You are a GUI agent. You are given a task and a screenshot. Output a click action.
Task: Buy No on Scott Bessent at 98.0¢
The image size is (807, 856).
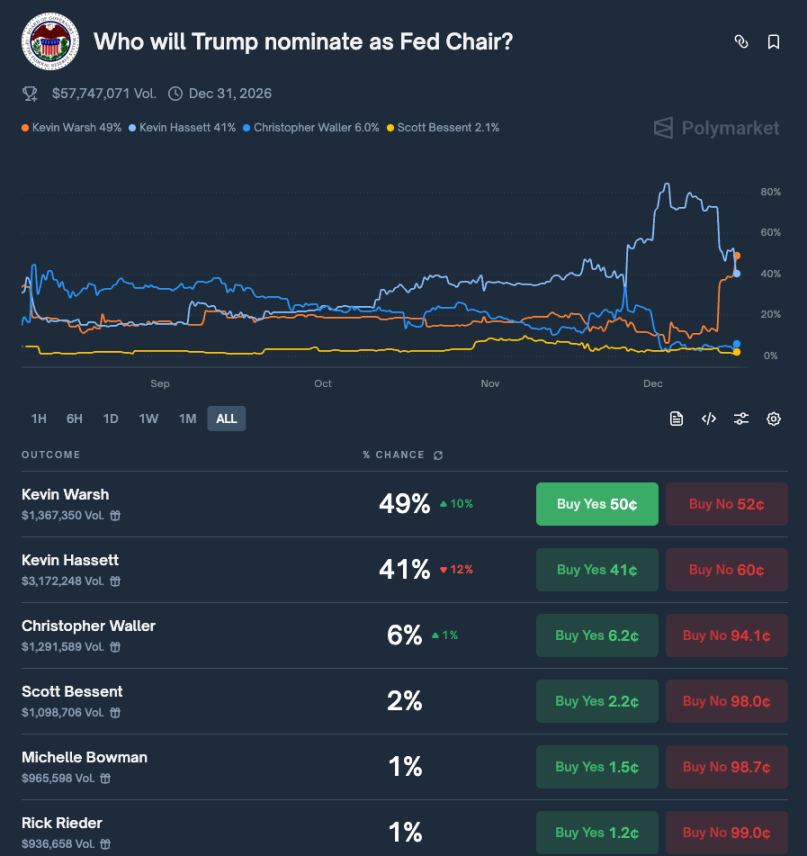pos(726,702)
